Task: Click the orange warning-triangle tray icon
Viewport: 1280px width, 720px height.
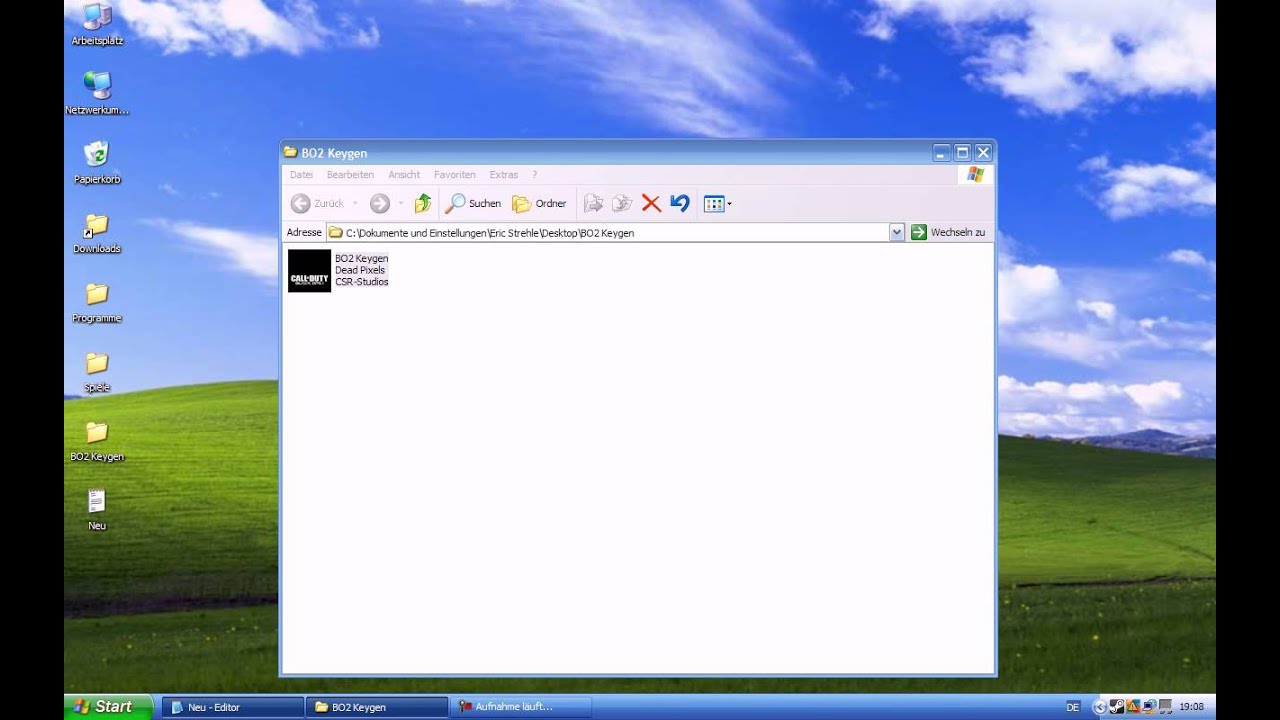Action: pyautogui.click(x=1133, y=707)
